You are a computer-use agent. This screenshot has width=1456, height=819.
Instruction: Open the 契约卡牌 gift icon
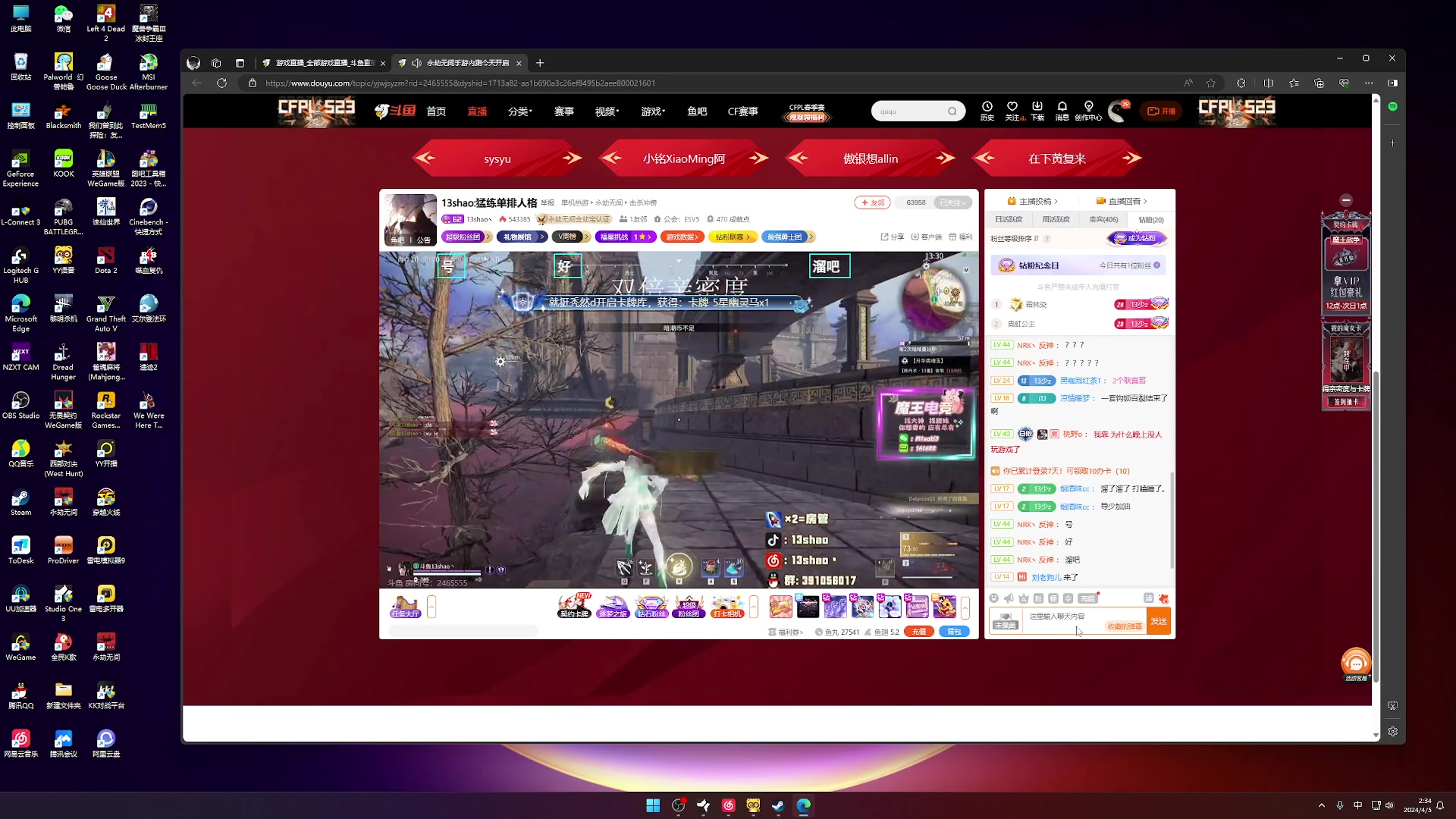(x=574, y=607)
